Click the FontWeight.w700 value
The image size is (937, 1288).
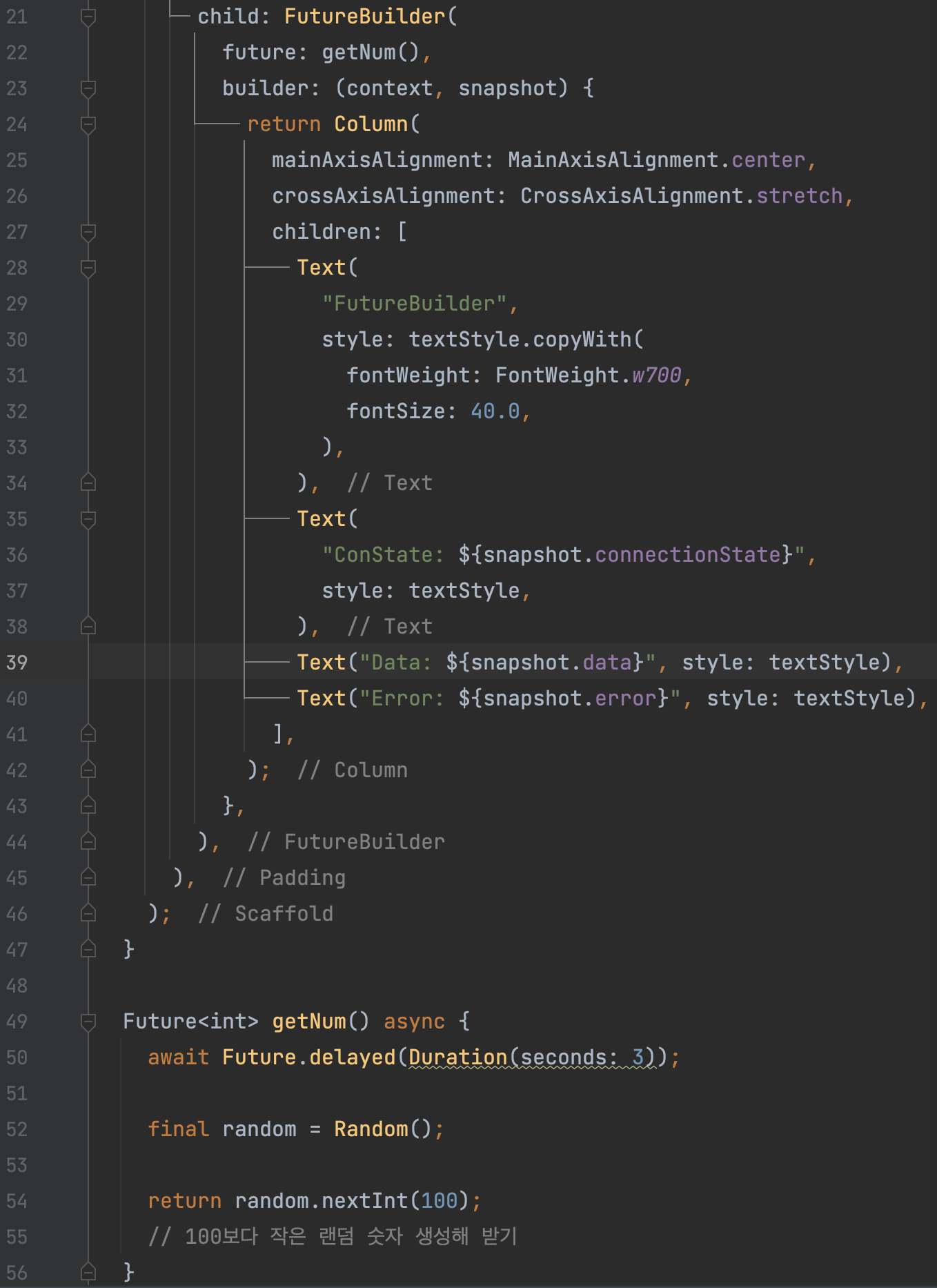point(589,375)
